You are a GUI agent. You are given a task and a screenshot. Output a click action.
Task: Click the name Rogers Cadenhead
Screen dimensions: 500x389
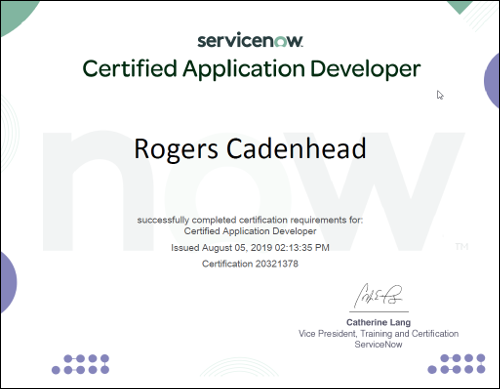[x=250, y=149]
